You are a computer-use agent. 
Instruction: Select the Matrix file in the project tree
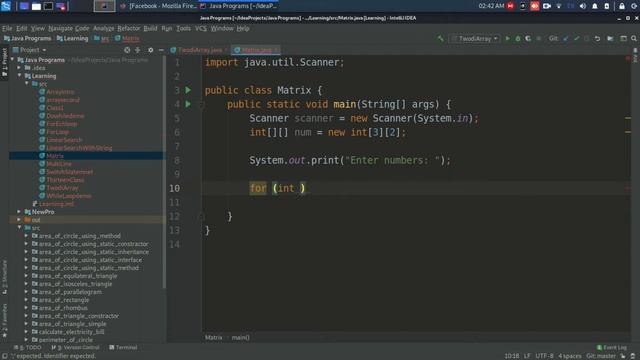pyautogui.click(x=55, y=156)
